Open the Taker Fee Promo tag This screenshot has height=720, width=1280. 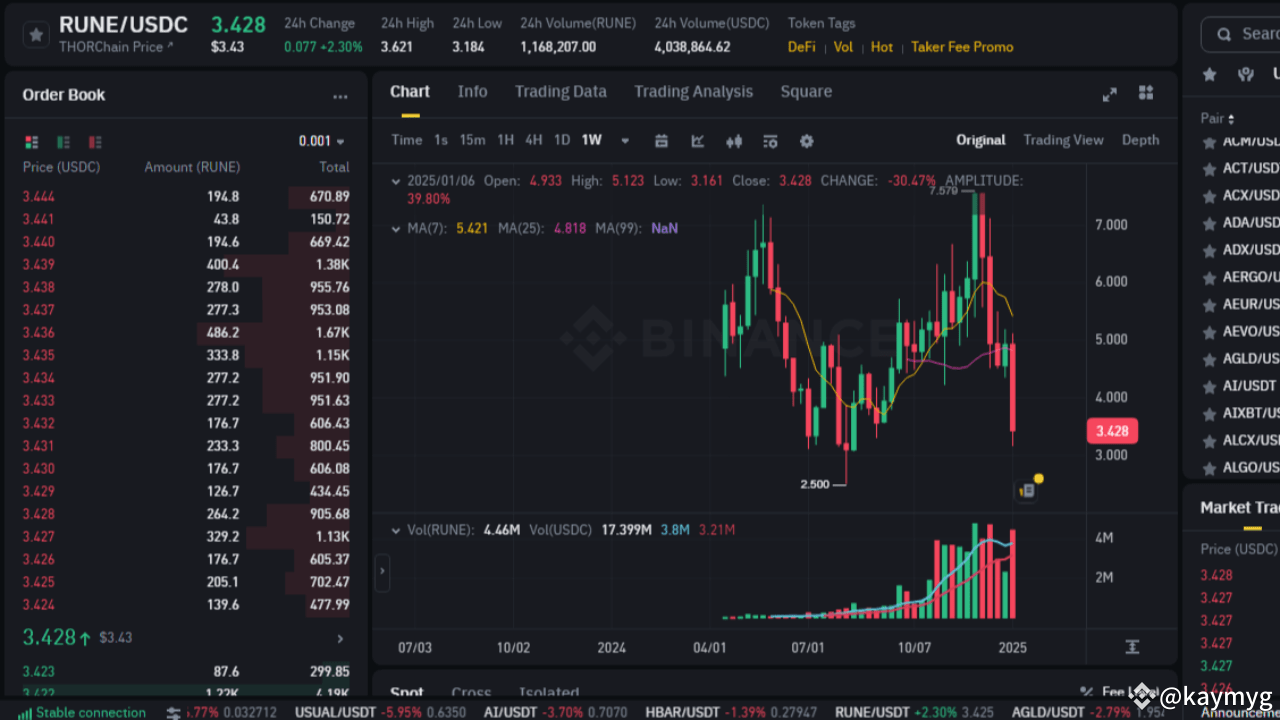(962, 47)
